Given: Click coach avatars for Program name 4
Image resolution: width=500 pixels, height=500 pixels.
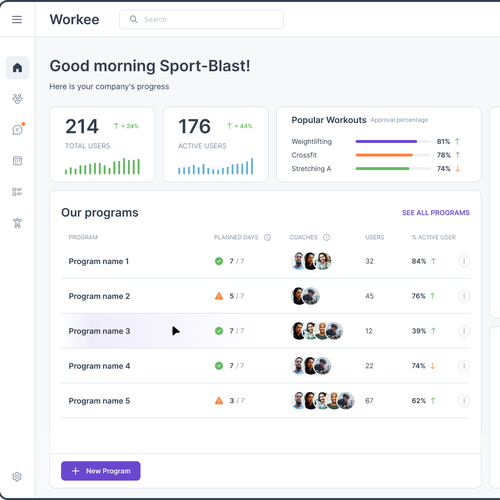Looking at the screenshot, I should (x=311, y=366).
